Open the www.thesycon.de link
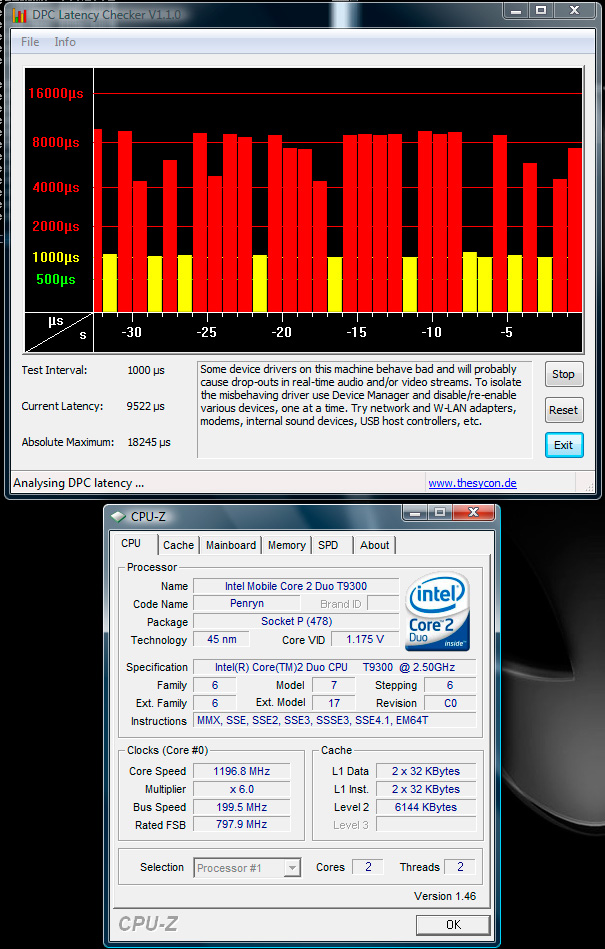The height and width of the screenshot is (949, 605). [473, 483]
